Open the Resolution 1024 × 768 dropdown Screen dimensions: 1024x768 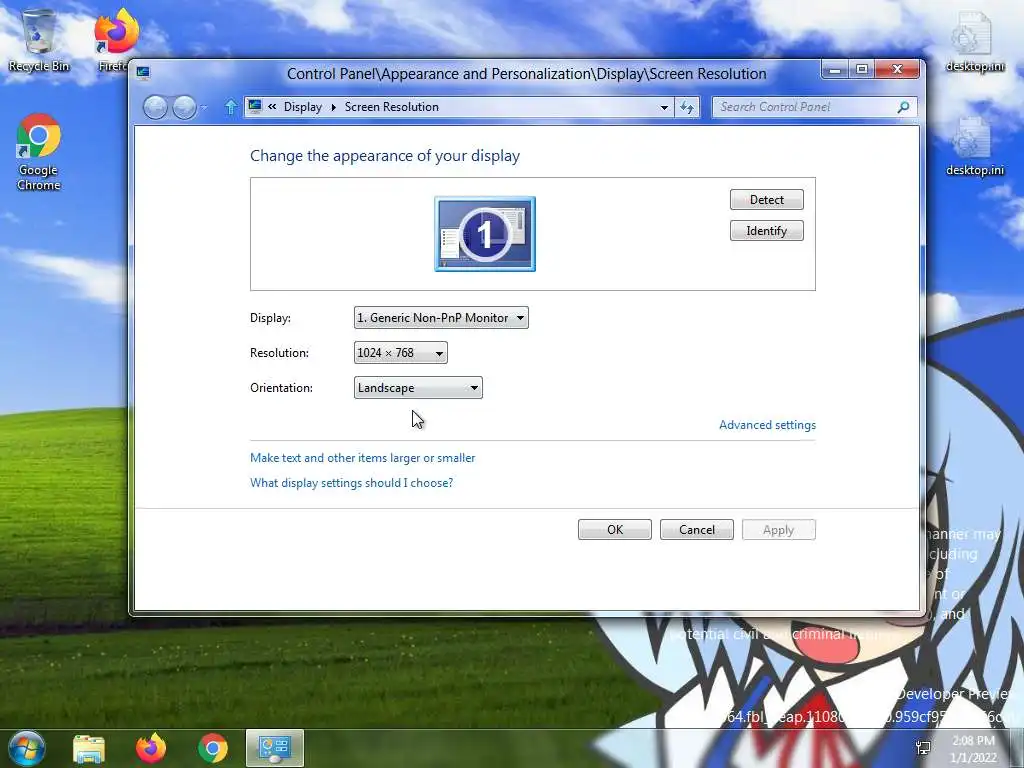[x=400, y=353]
